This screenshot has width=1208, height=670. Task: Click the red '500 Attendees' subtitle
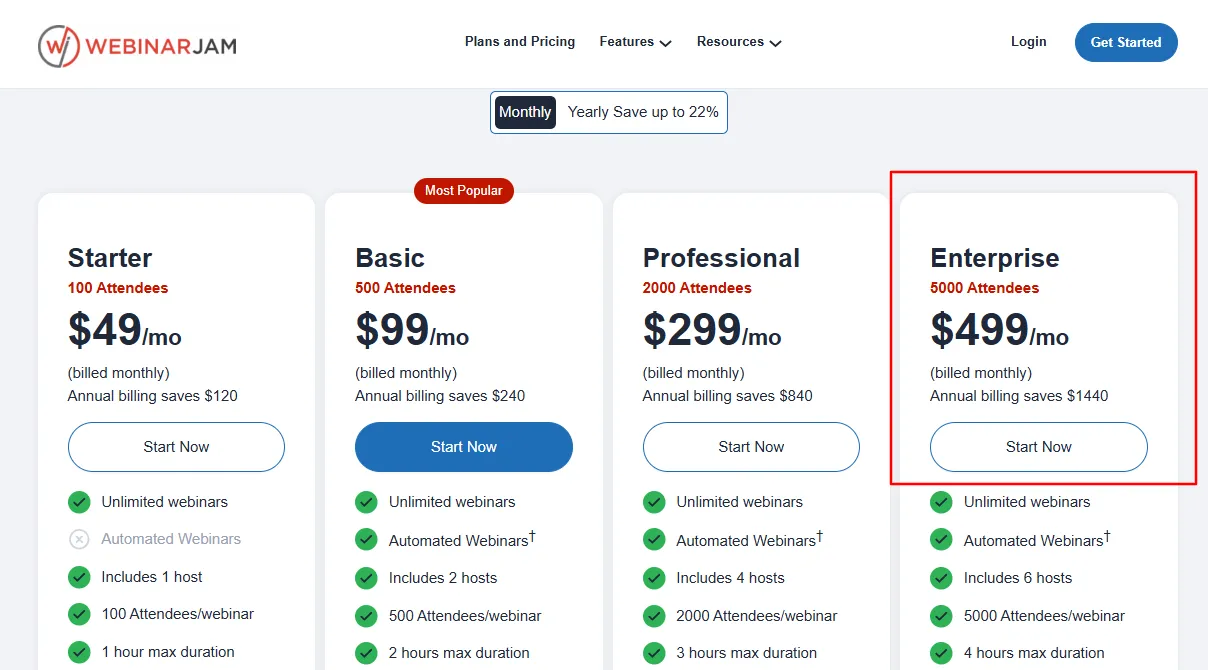[405, 288]
